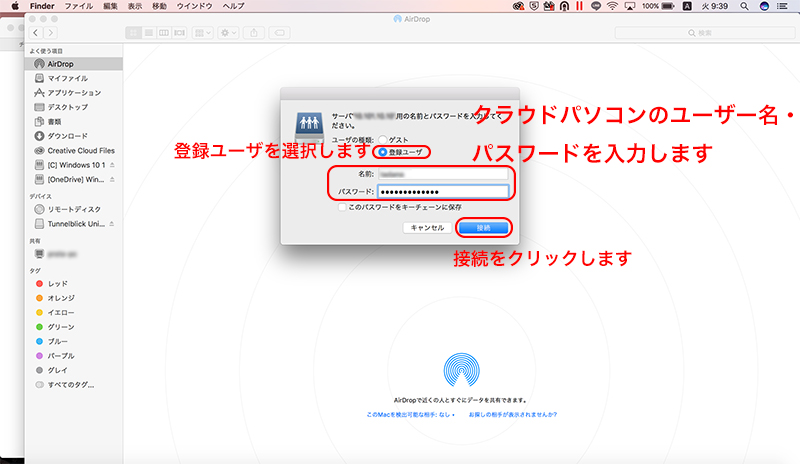Switch to icon view
The image size is (800, 464).
click(133, 33)
